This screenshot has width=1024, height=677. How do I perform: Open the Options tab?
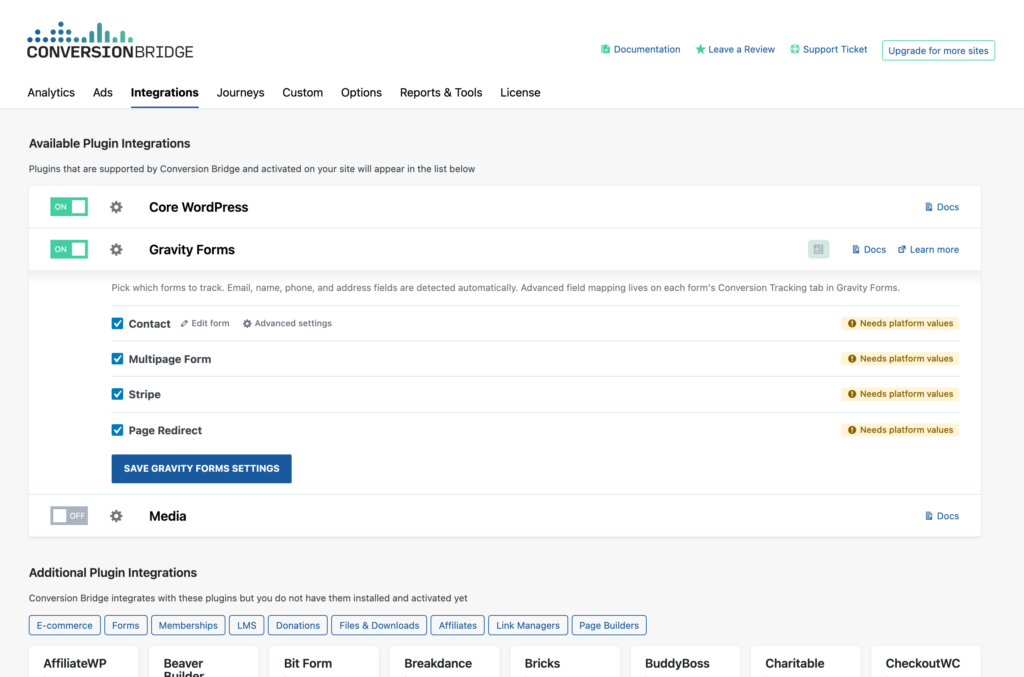361,93
